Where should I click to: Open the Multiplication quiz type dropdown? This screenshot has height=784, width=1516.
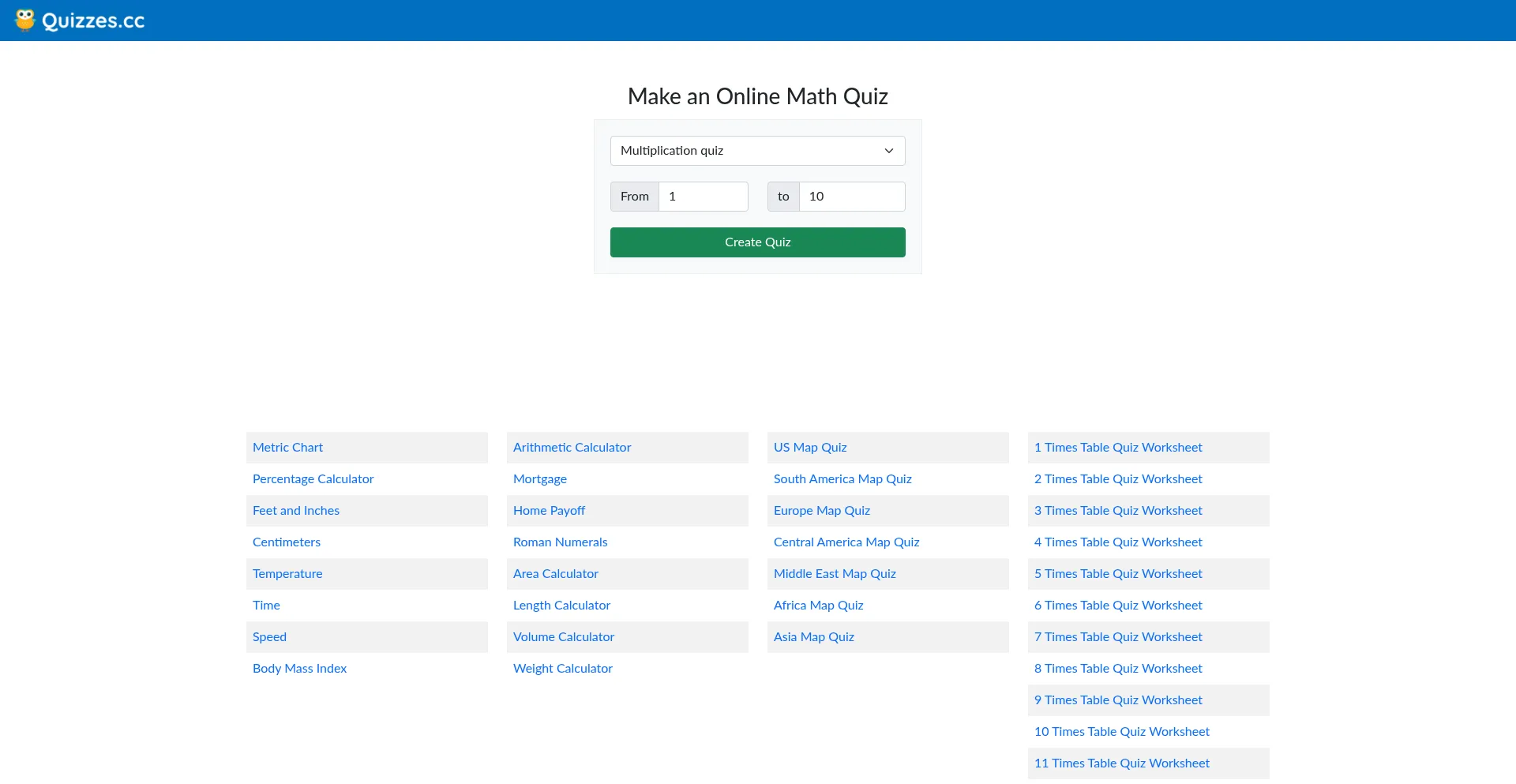757,151
